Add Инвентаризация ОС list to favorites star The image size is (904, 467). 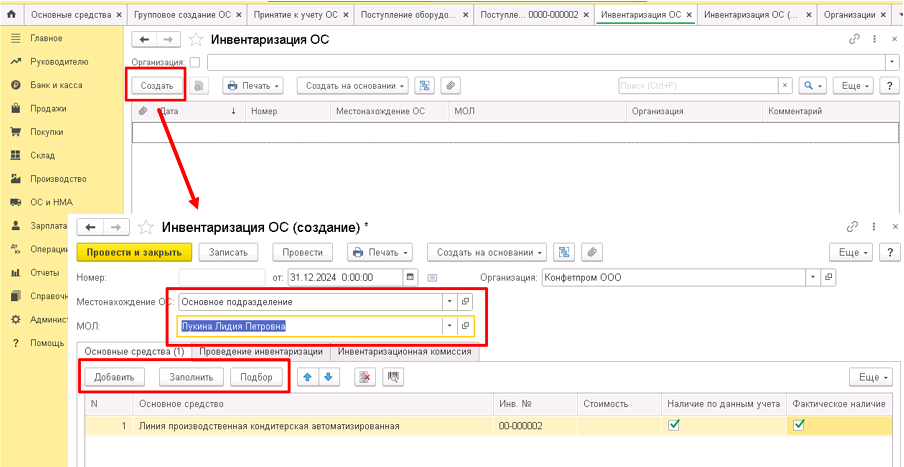click(x=197, y=39)
